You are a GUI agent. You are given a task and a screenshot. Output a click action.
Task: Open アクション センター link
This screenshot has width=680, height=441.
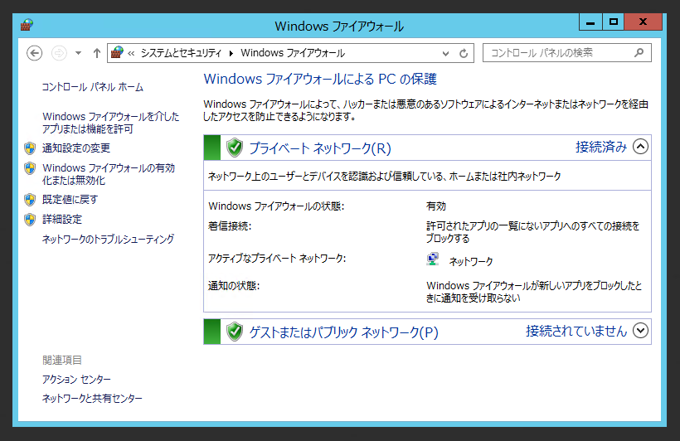tap(76, 379)
